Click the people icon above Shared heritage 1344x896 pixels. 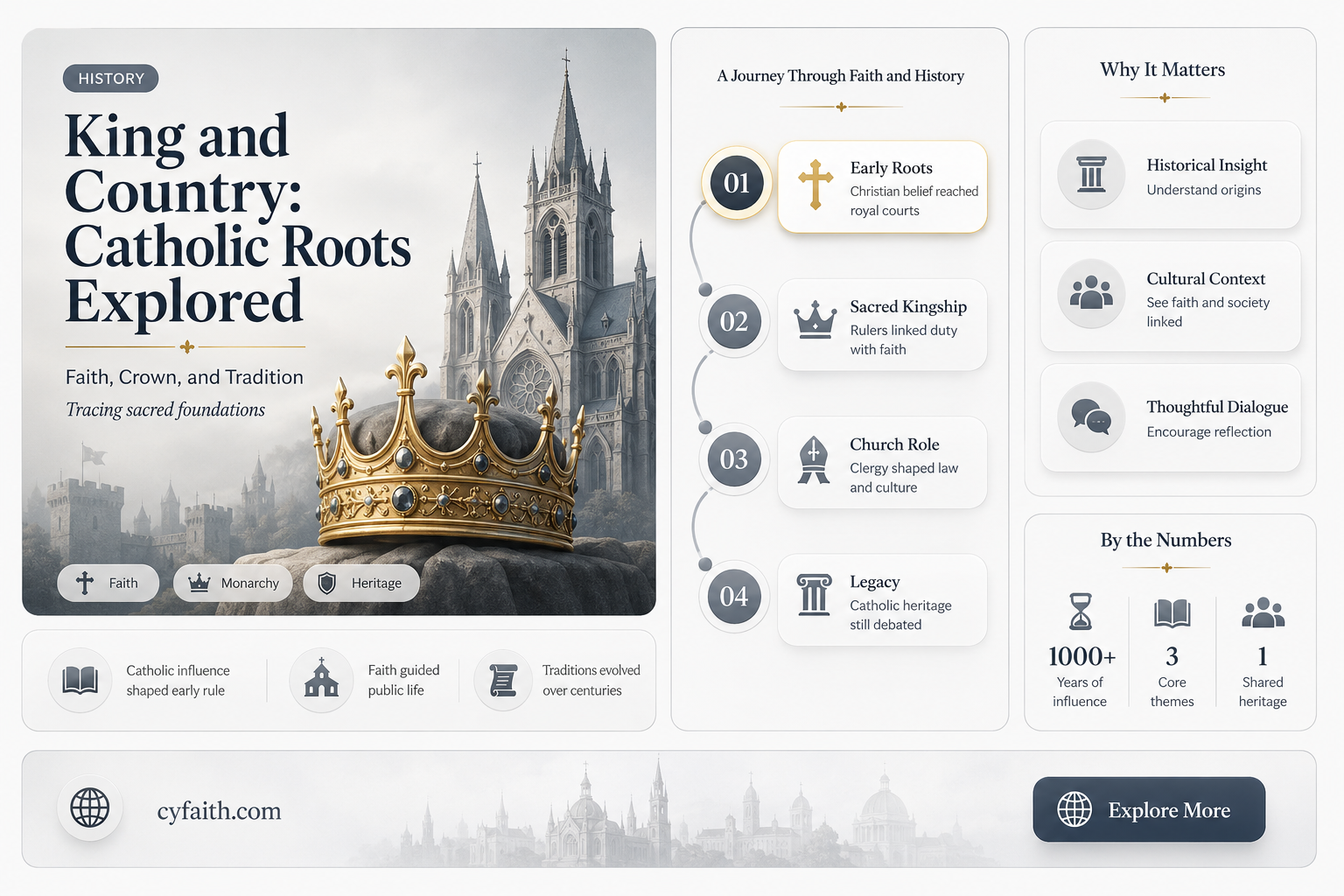pyautogui.click(x=1263, y=612)
